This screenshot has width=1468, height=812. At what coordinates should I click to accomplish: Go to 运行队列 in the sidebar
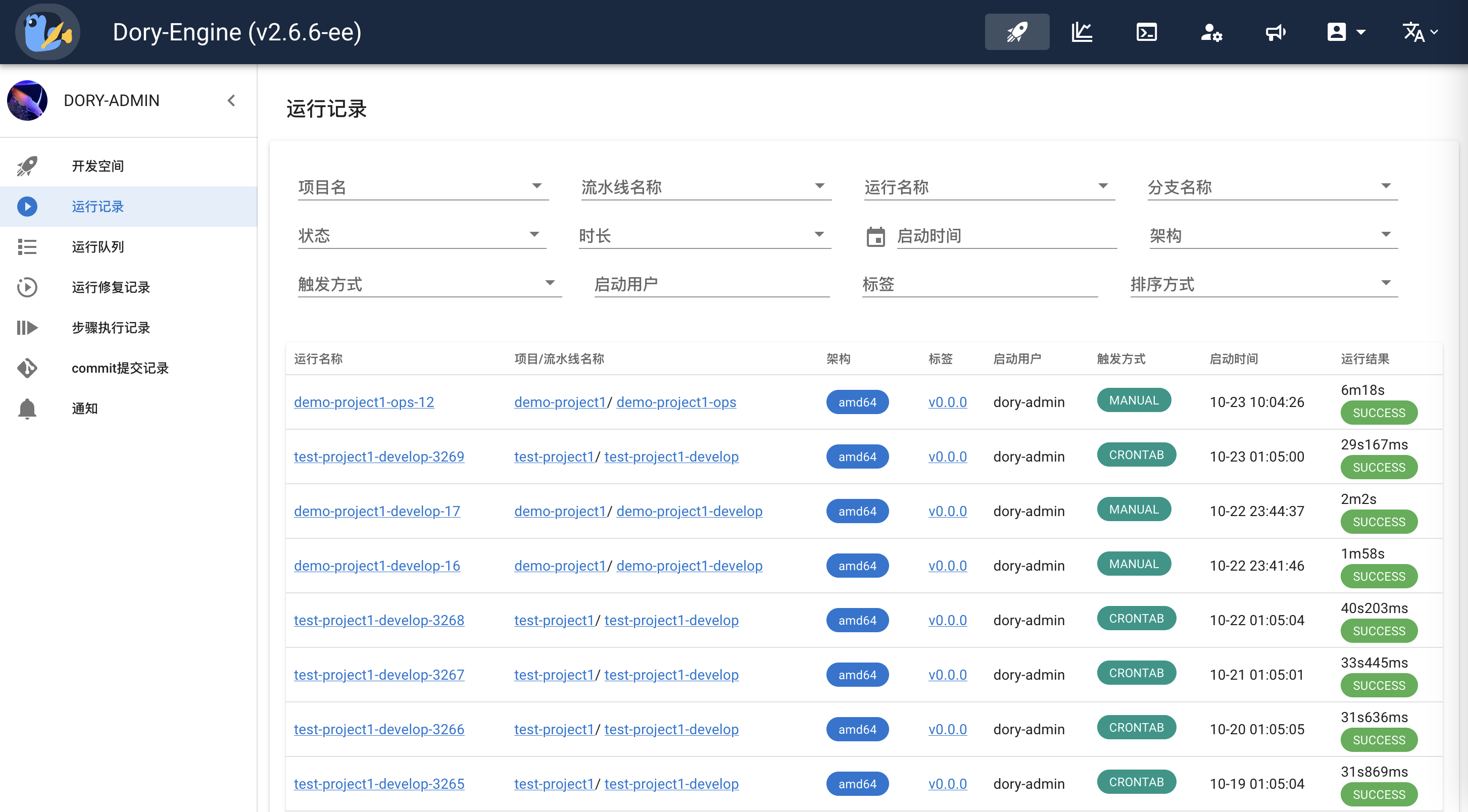tap(97, 247)
